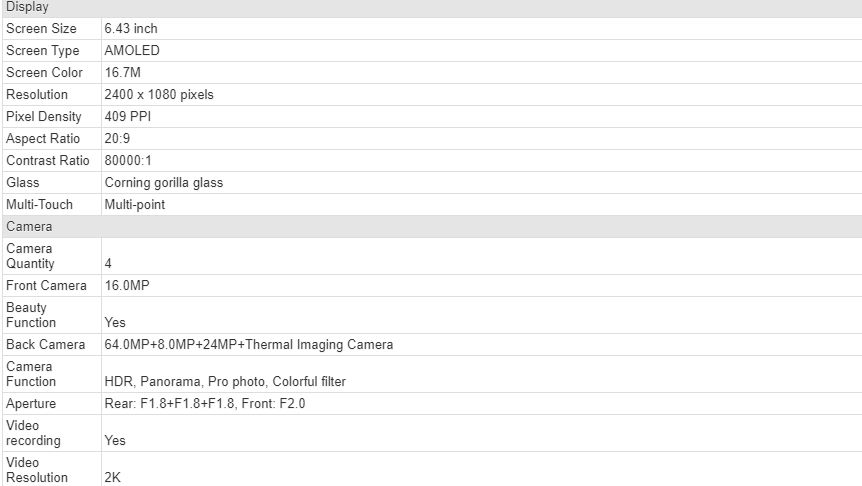Screen dimensions: 862x486
Task: Click the Thermal Imaging Camera back camera text
Action: point(319,345)
